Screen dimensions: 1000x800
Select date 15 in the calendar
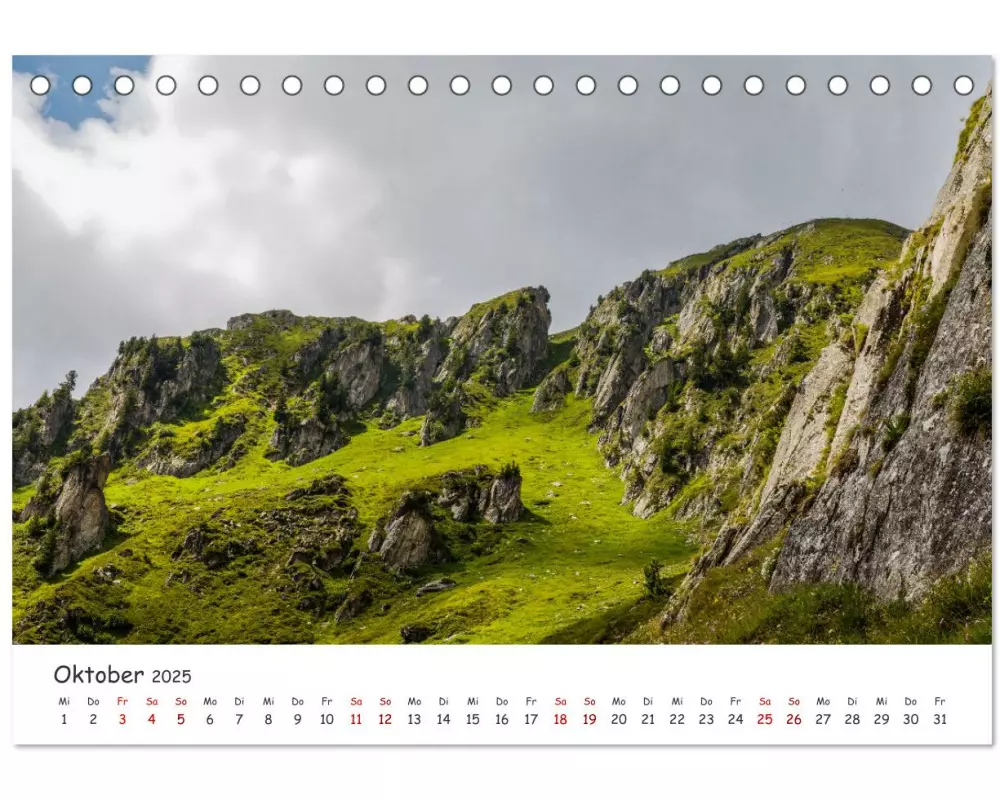(472, 719)
